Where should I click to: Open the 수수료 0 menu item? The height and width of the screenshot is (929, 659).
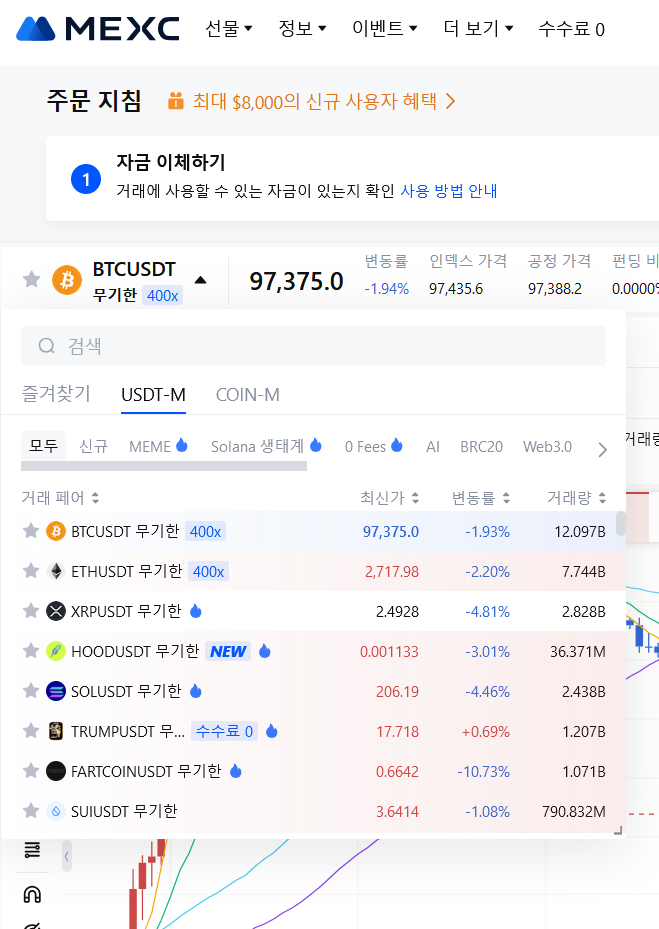(x=571, y=28)
